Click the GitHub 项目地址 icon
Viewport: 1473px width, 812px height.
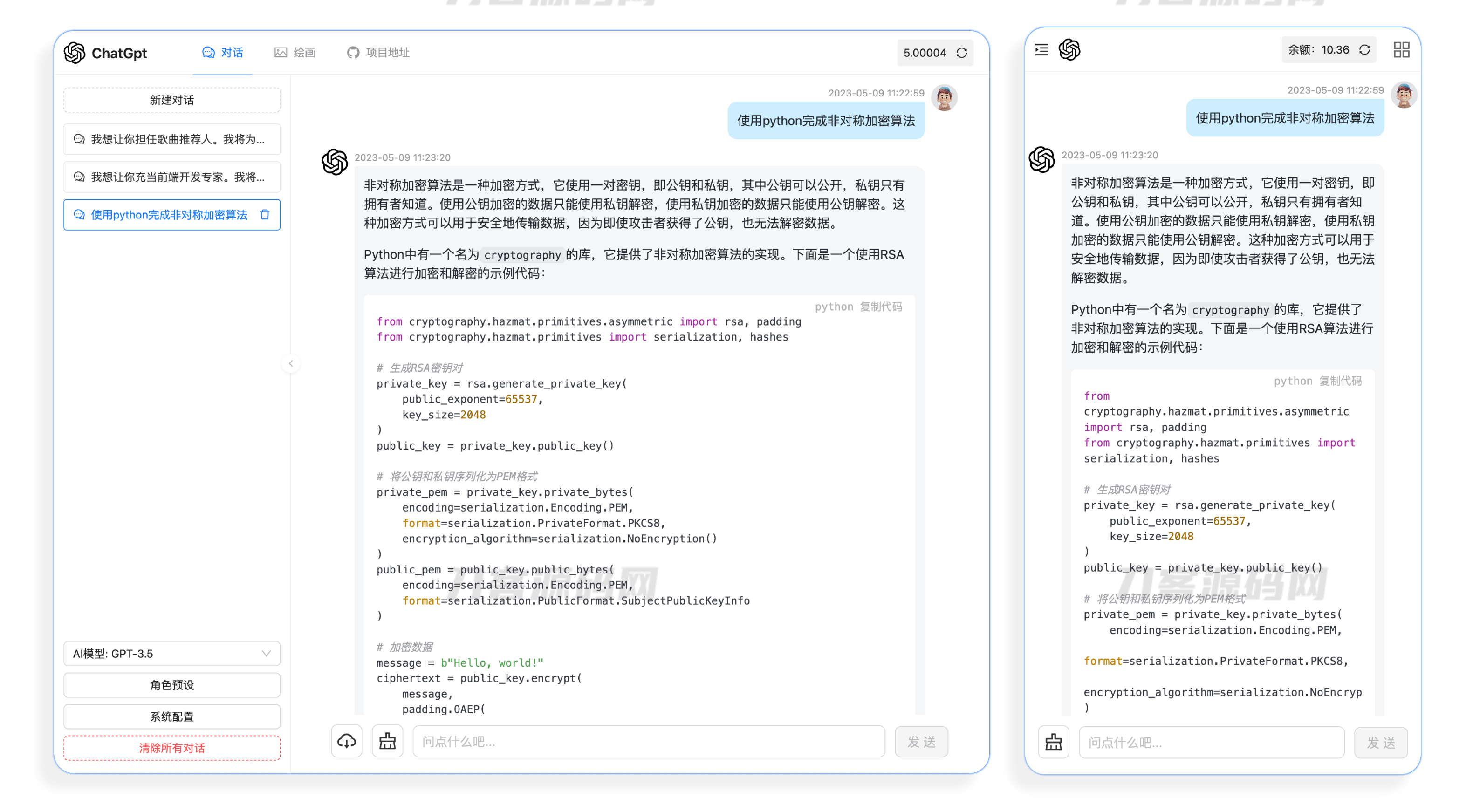coord(353,53)
